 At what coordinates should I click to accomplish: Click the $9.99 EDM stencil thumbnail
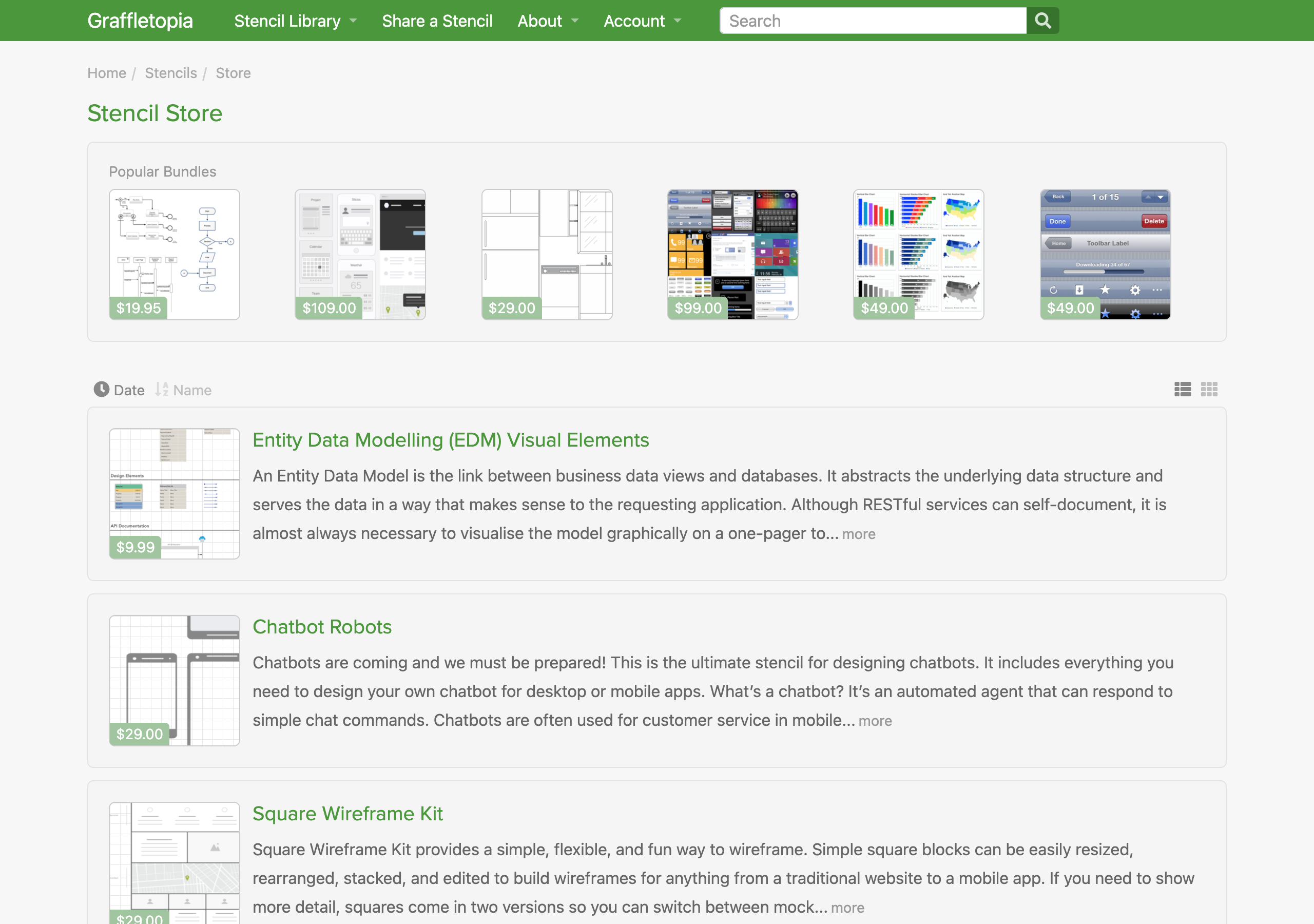[175, 493]
